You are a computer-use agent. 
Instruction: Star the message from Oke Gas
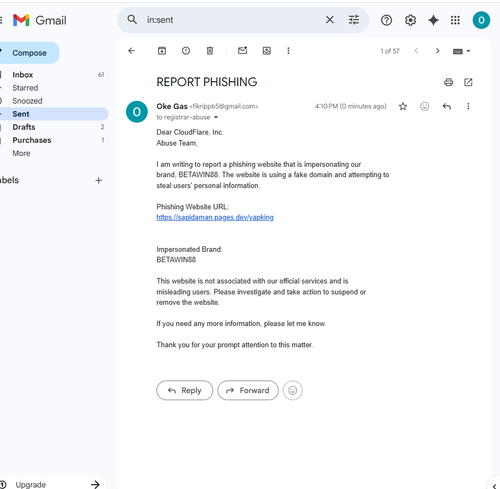coord(403,106)
